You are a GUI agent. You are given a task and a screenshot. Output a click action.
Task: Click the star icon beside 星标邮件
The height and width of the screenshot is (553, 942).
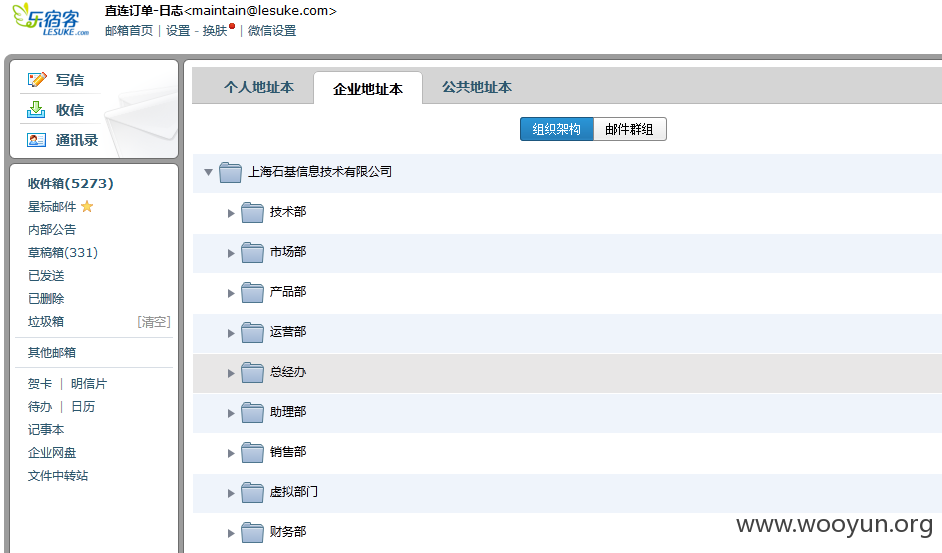pos(87,206)
